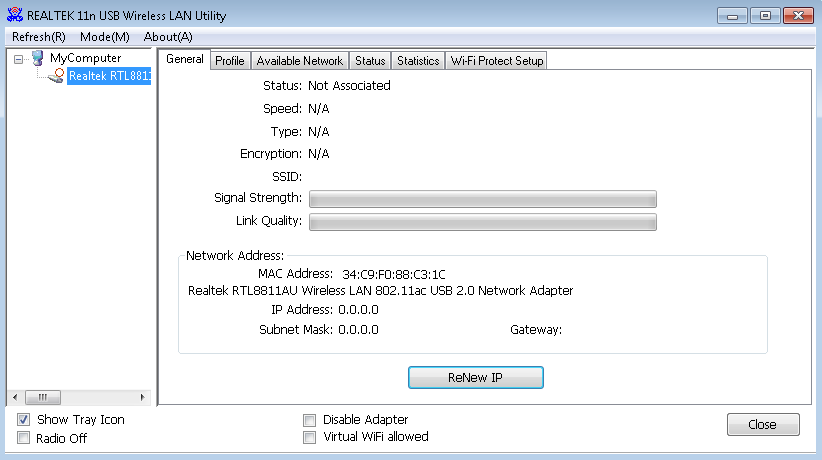Click the Speed value N/A
822x460 pixels.
(319, 109)
